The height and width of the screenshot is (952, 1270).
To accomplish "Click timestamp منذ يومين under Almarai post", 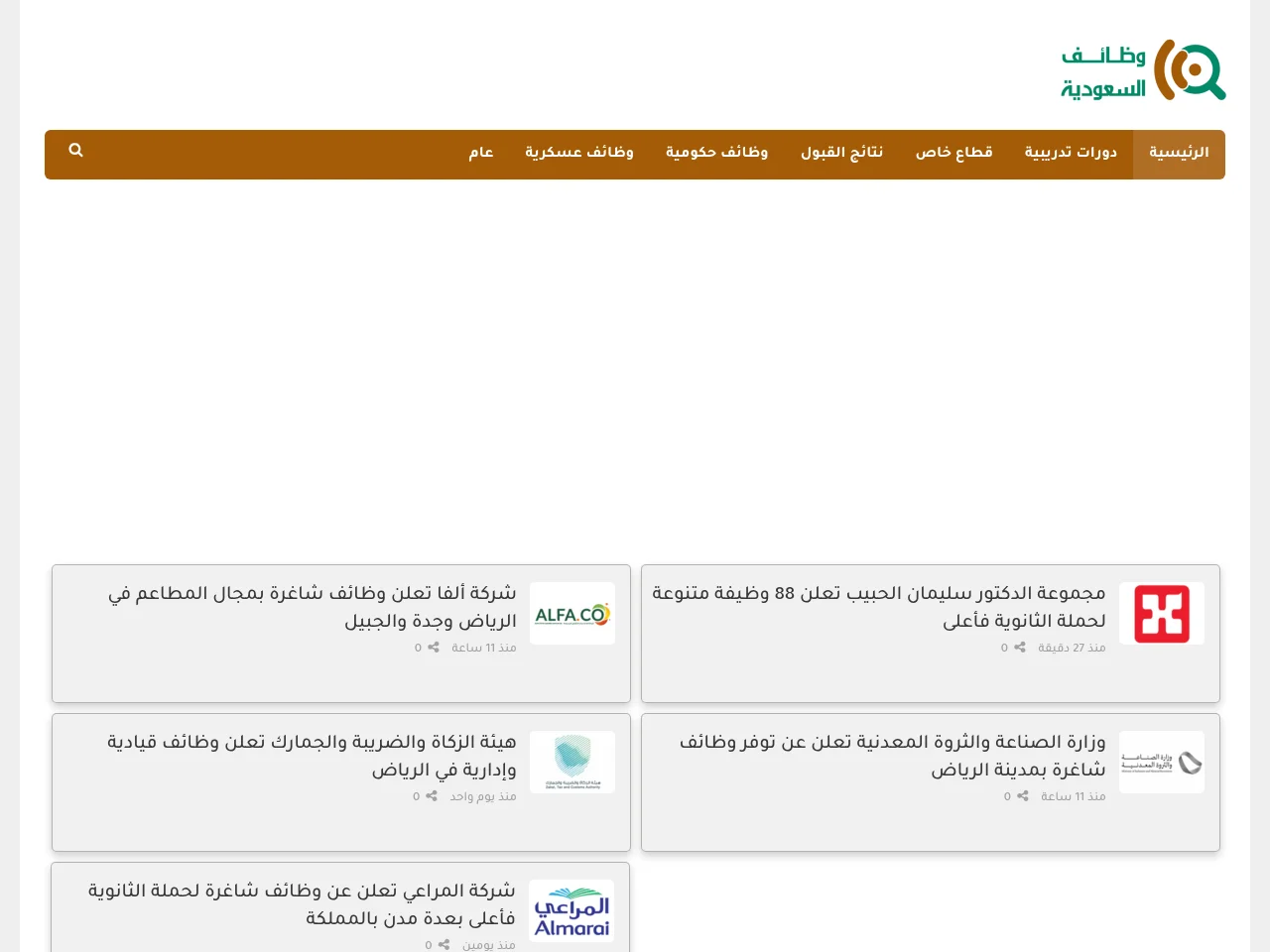I will pos(489,945).
